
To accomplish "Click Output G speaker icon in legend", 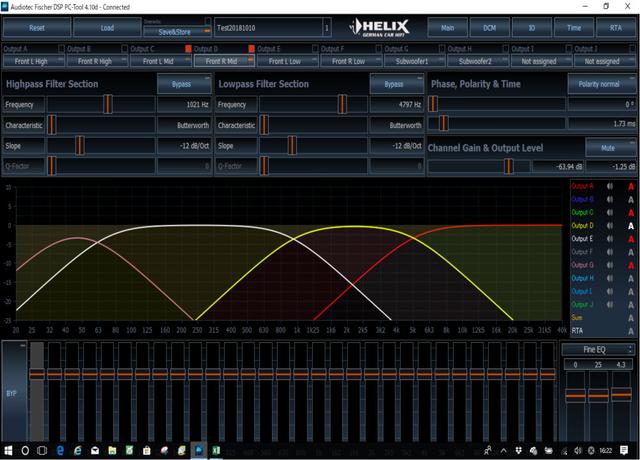I will tap(610, 265).
